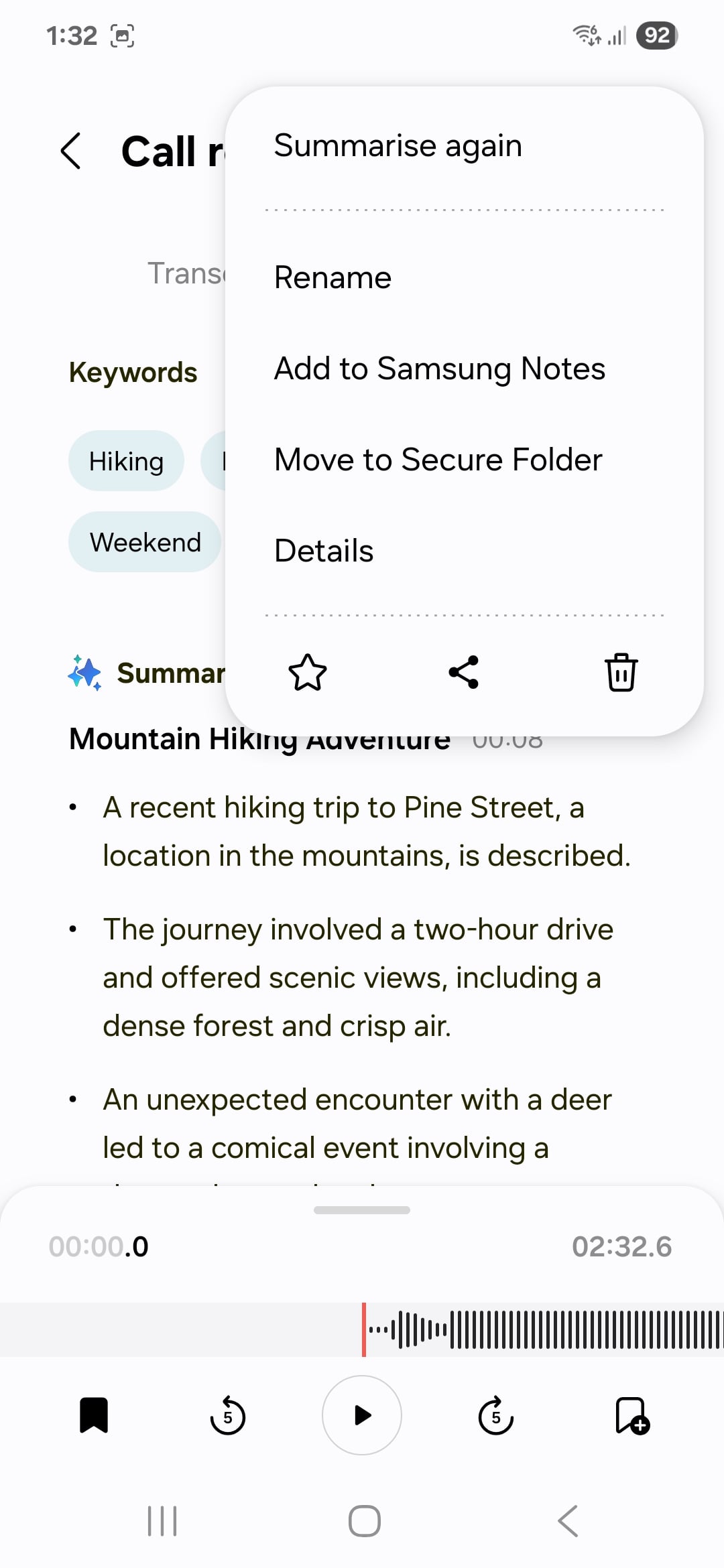Select Add to Samsung Notes
724x1568 pixels.
tap(440, 369)
